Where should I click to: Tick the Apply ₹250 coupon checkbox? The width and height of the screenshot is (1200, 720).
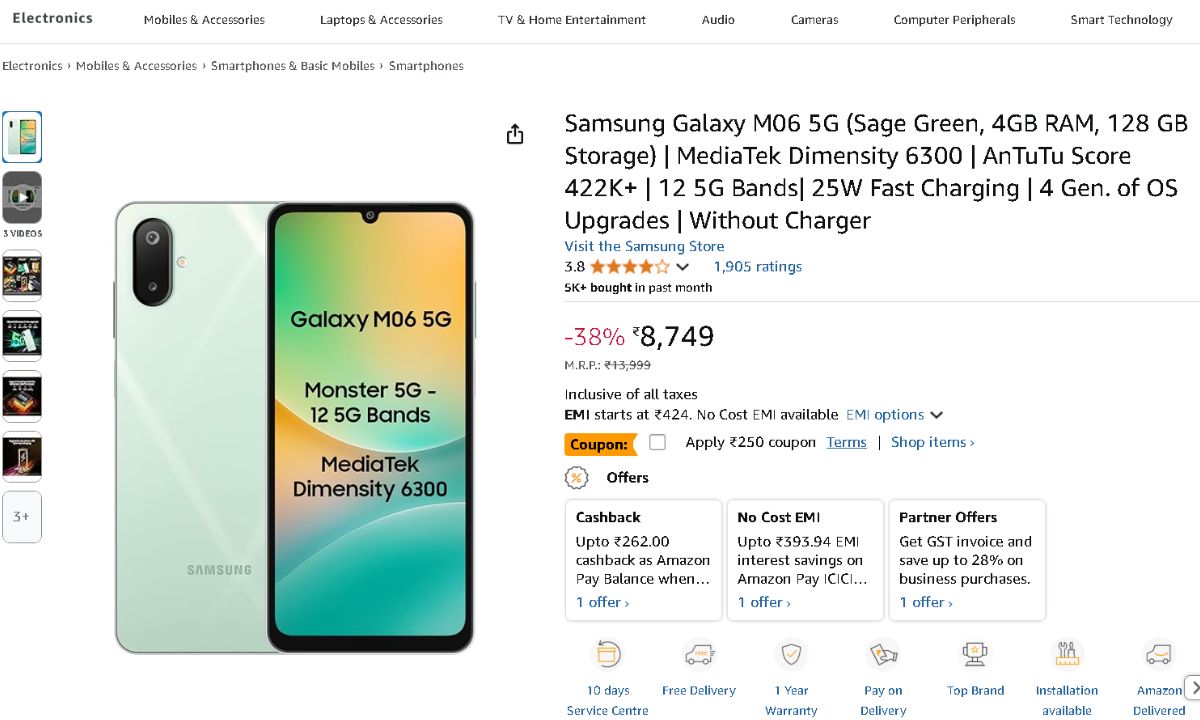click(657, 442)
